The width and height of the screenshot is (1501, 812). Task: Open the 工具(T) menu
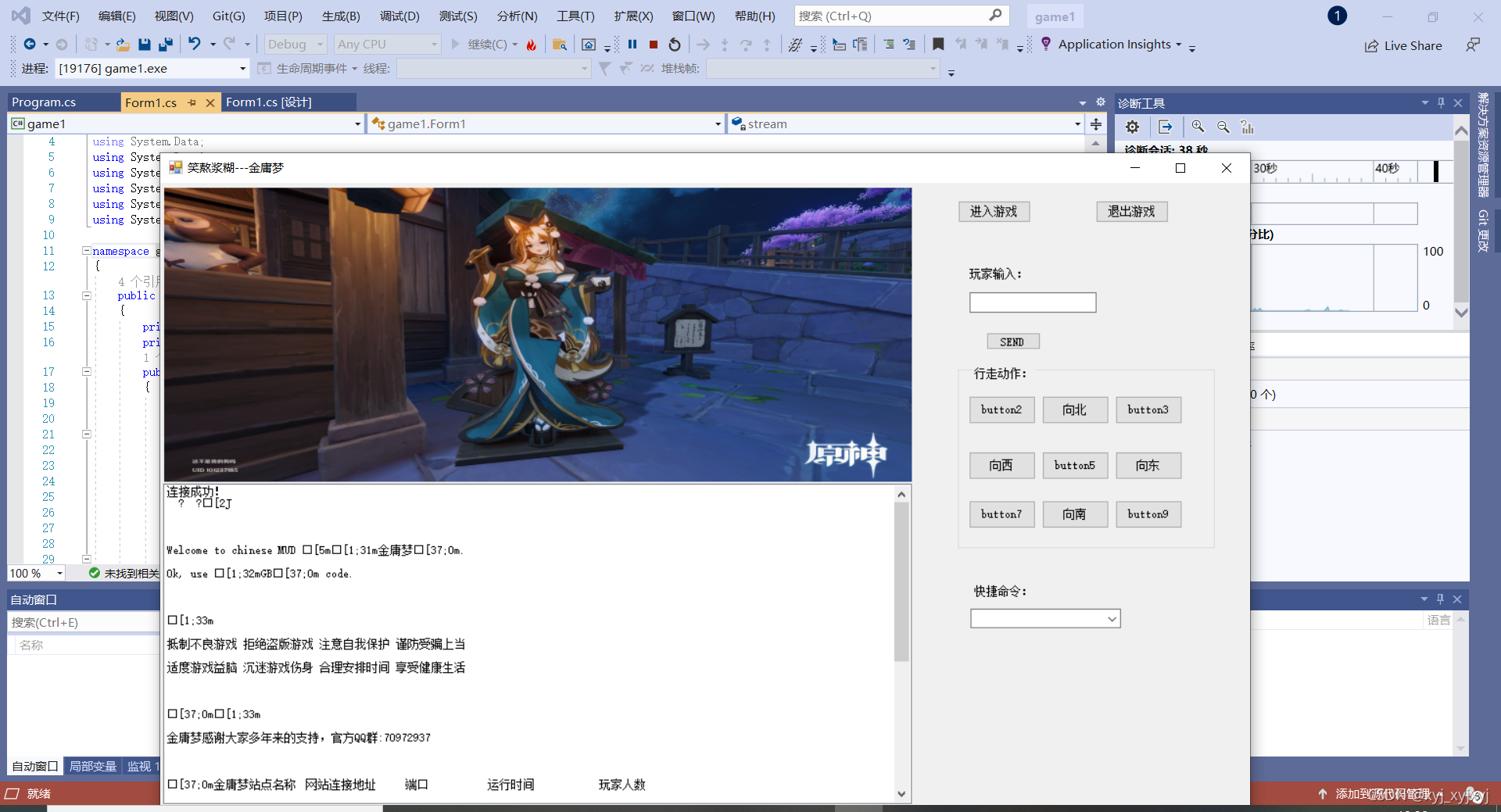point(575,16)
